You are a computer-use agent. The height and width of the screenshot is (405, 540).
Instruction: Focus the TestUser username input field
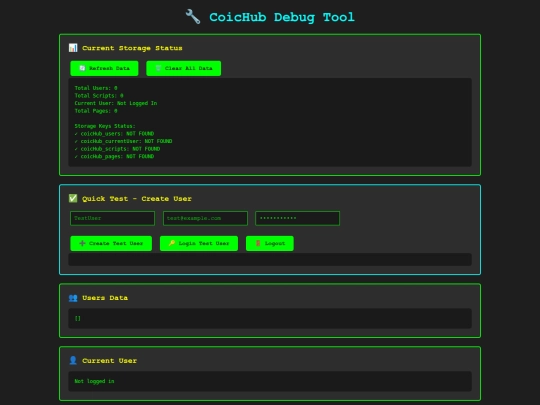[x=112, y=218]
